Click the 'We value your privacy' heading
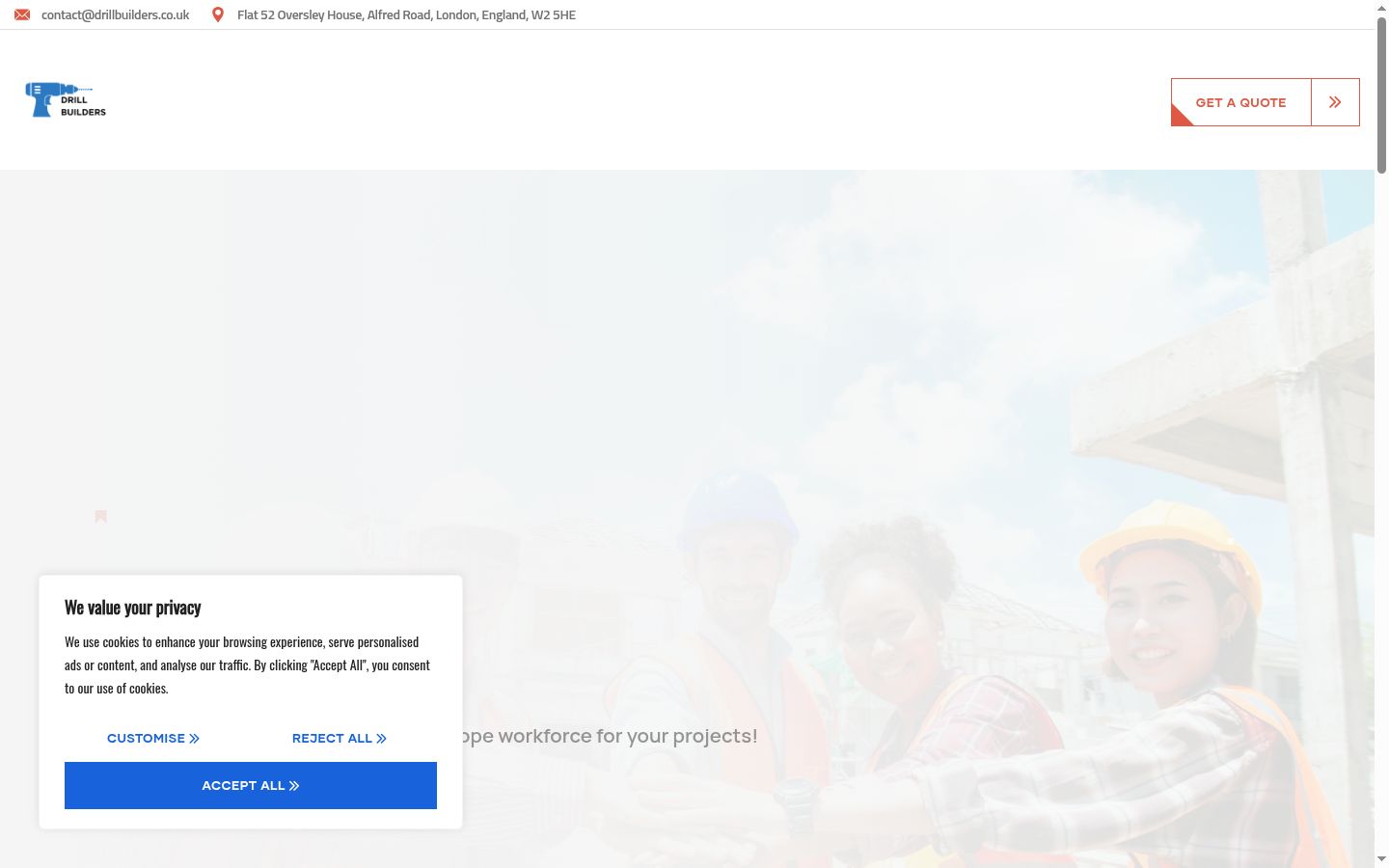Image resolution: width=1389 pixels, height=868 pixels. click(133, 608)
